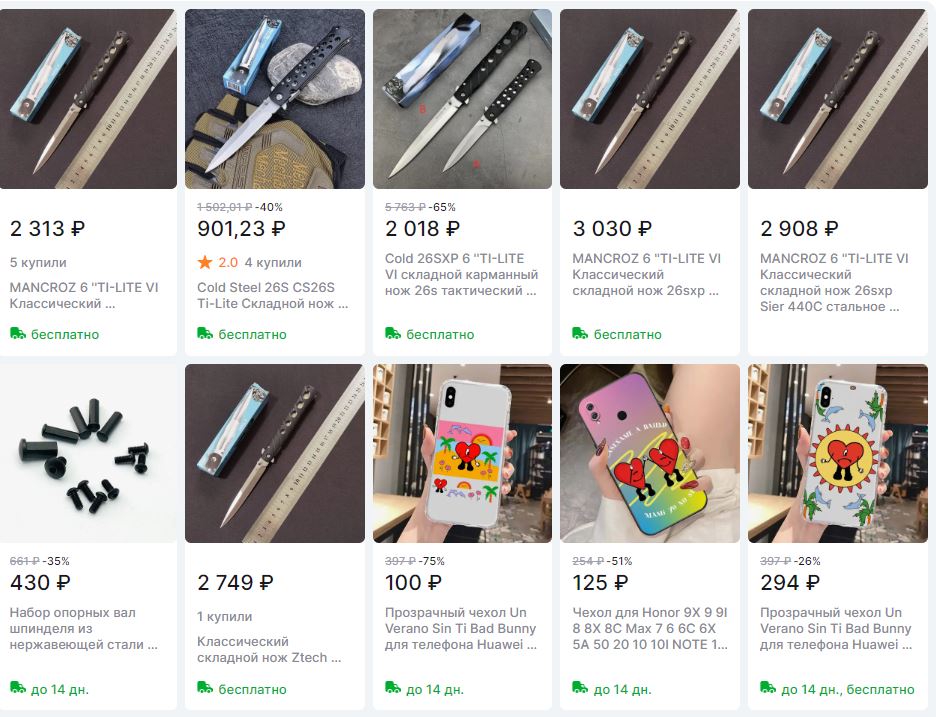Click delivery truck icon under 2 313 ₽ knife
Viewport: 936px width, 717px height.
(18, 334)
